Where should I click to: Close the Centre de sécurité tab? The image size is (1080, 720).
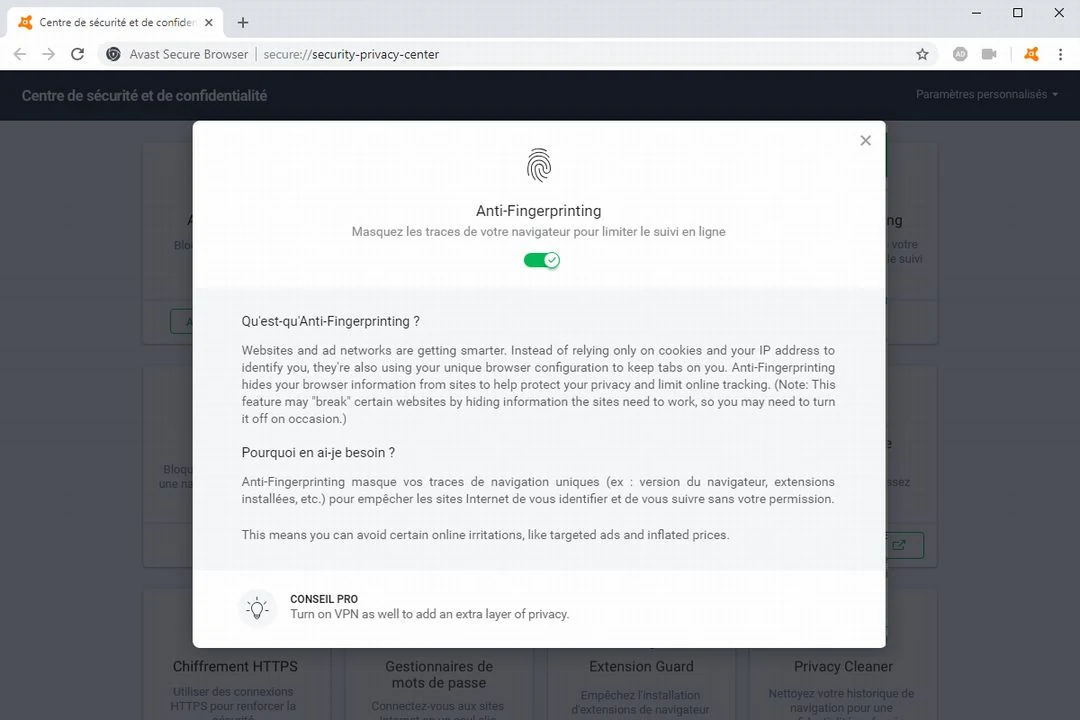point(209,23)
